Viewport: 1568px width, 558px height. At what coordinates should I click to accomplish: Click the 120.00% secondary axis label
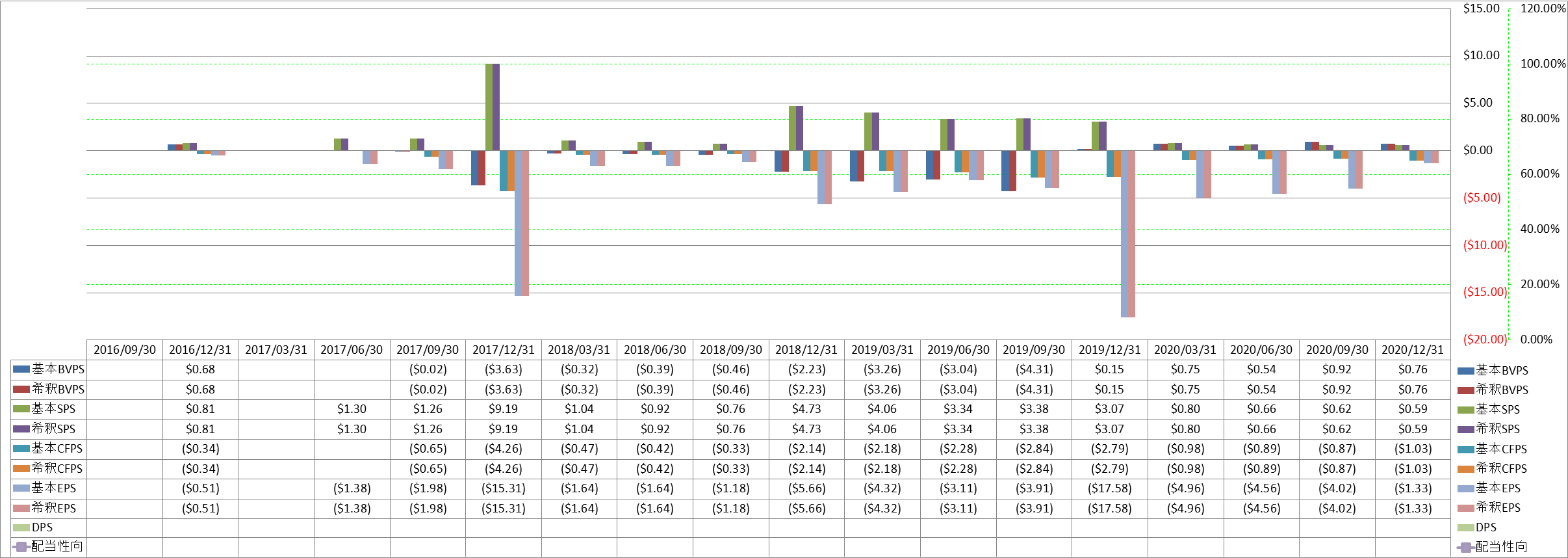(x=1543, y=8)
